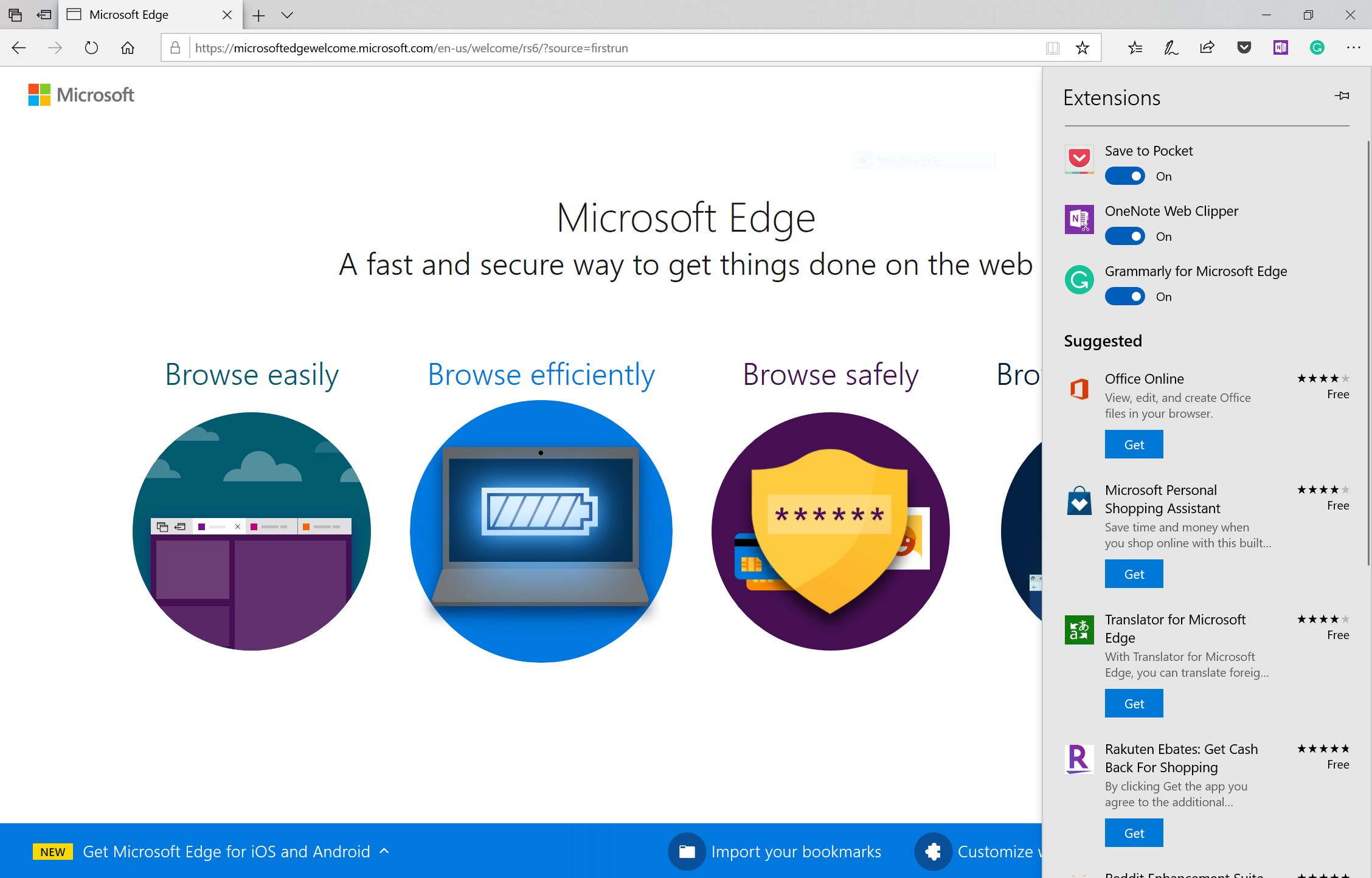Open the Browse safely heading
The width and height of the screenshot is (1372, 878).
831,375
